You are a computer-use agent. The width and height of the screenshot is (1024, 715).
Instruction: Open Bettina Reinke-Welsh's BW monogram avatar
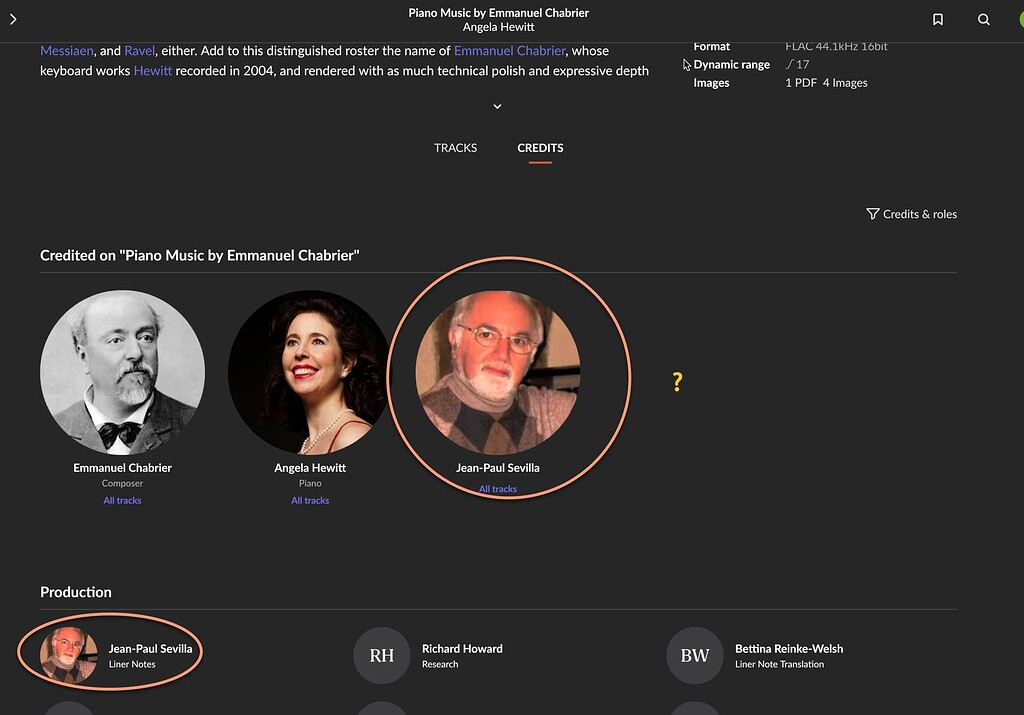tap(694, 656)
